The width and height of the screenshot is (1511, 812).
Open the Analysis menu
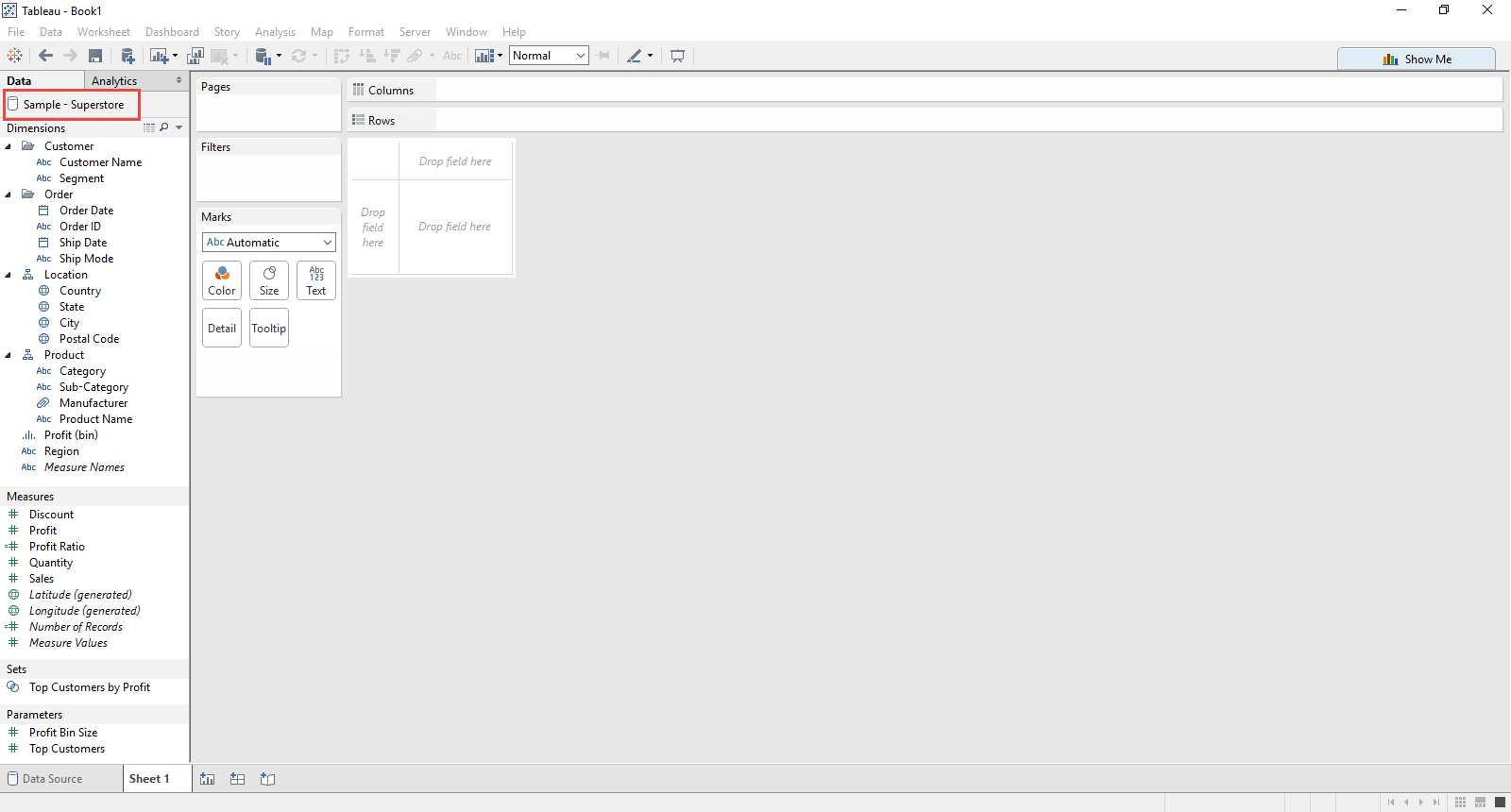coord(275,32)
